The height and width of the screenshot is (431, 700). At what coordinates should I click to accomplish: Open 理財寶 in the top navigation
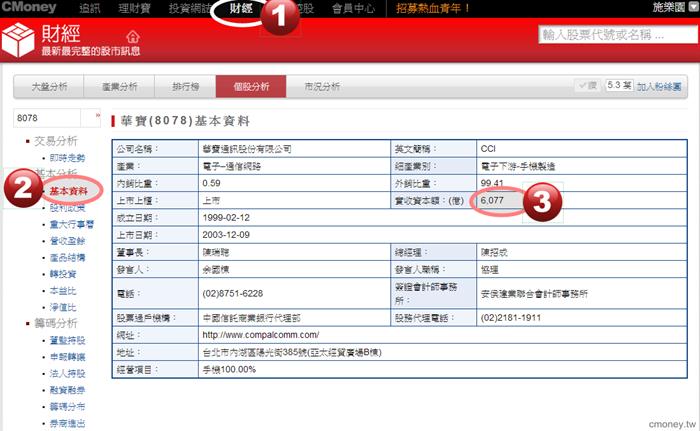coord(134,8)
